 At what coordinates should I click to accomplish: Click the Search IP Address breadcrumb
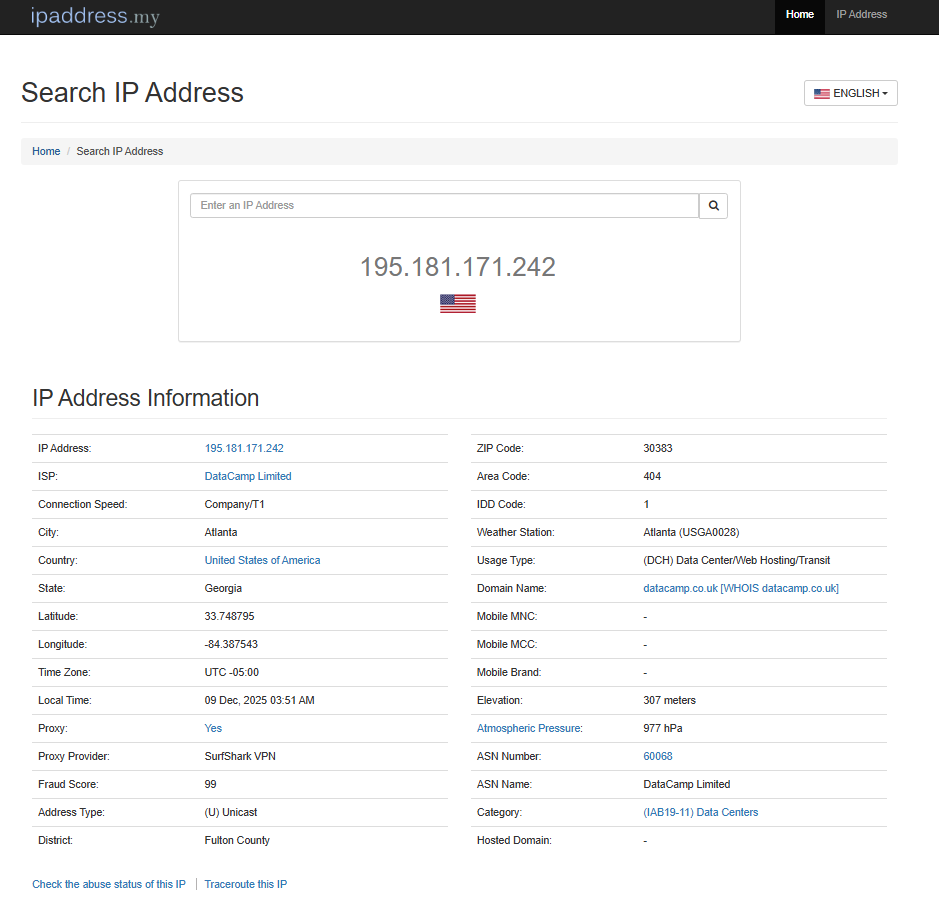tap(119, 151)
